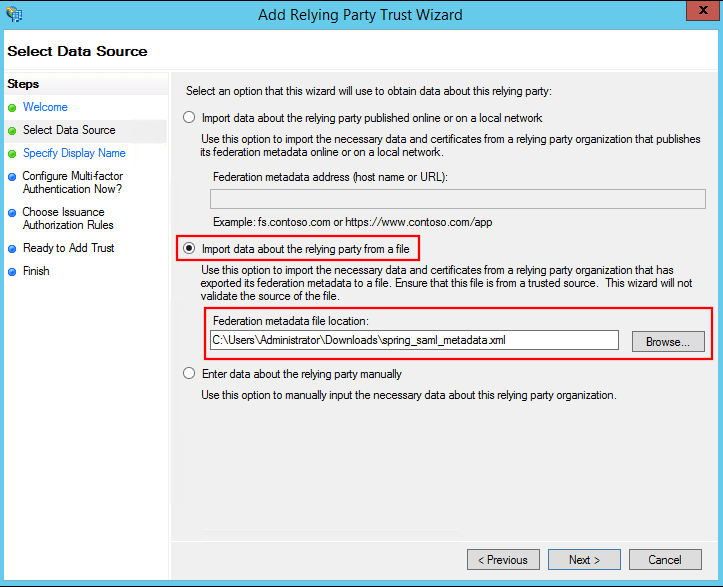This screenshot has height=587, width=723.
Task: Click blue bullet beside Finish
Action: tap(12, 272)
